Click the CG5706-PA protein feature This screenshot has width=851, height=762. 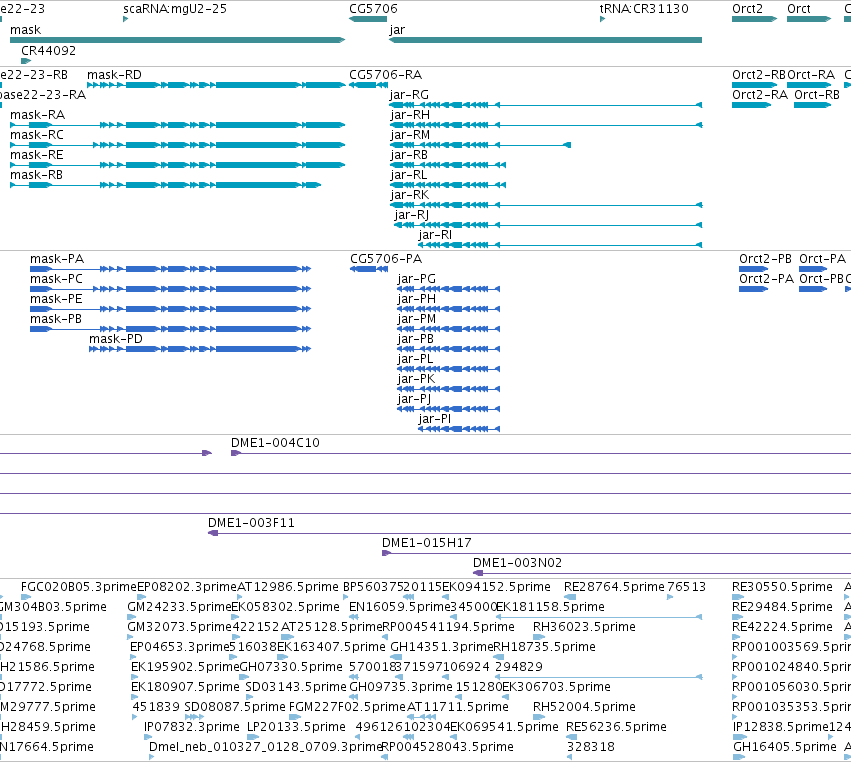[369, 269]
